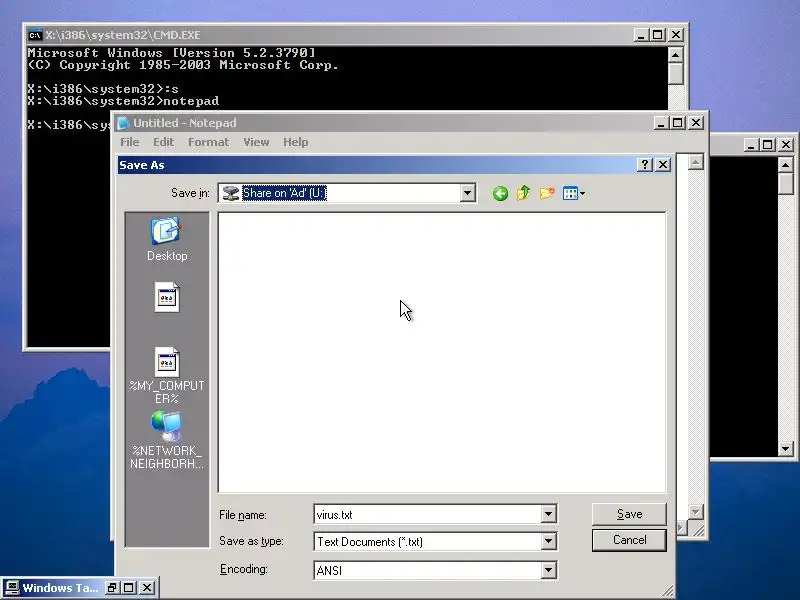Image resolution: width=800 pixels, height=600 pixels.
Task: Close the background console window on the right
Action: 786,145
